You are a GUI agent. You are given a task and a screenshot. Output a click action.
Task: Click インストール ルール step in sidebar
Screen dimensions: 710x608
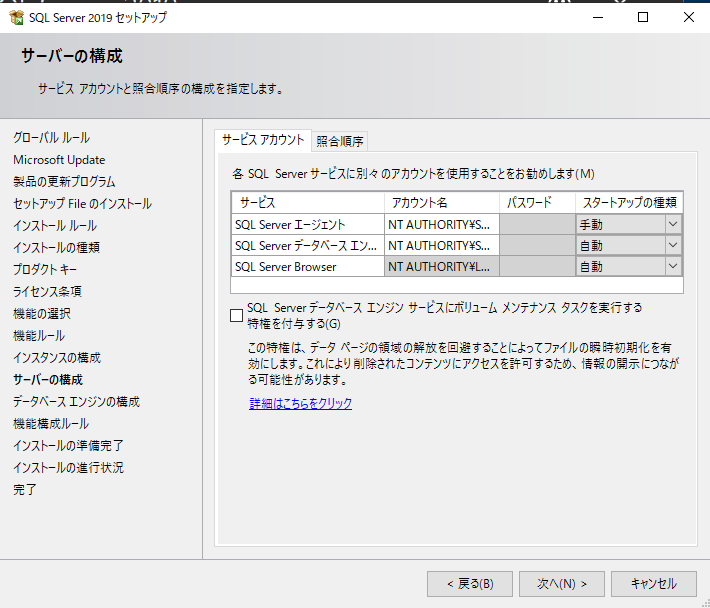click(54, 225)
